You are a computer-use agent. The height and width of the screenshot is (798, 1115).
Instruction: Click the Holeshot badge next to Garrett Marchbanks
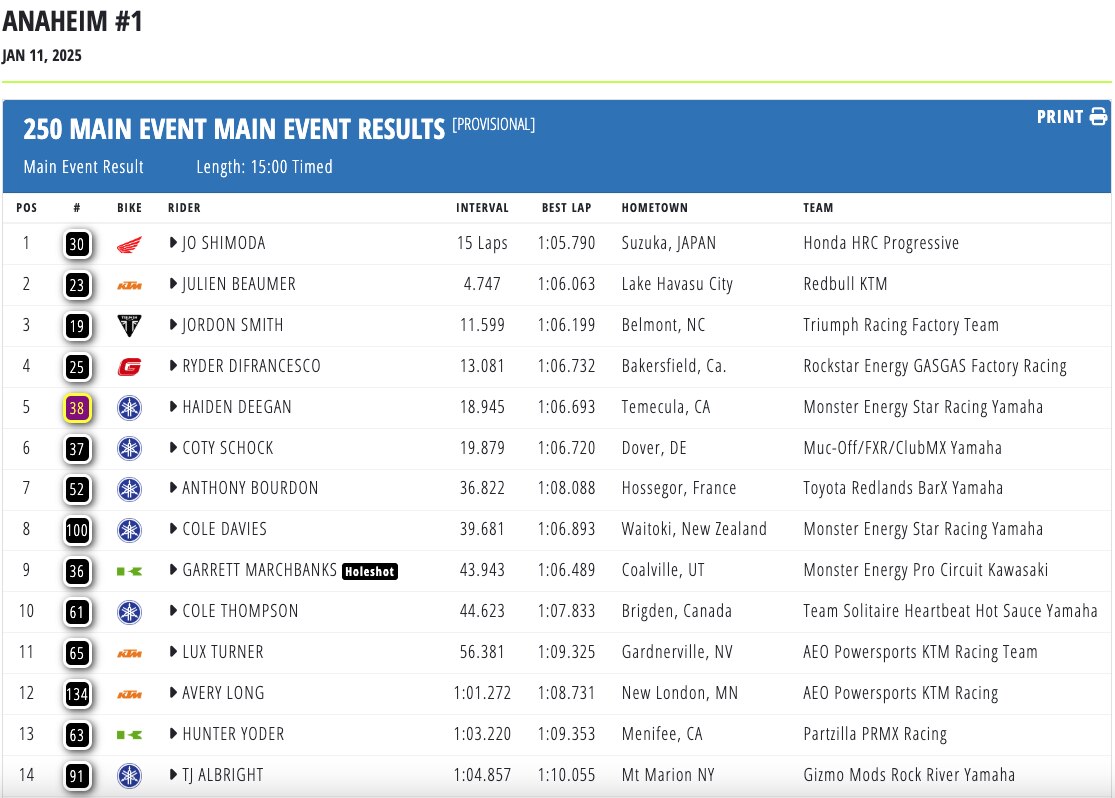[x=371, y=570]
